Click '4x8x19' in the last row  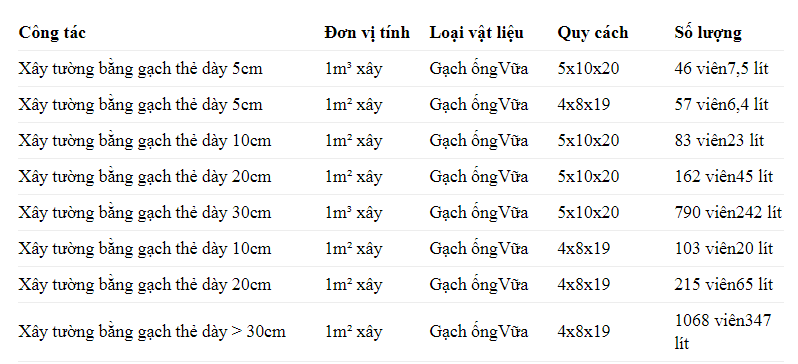(583, 332)
